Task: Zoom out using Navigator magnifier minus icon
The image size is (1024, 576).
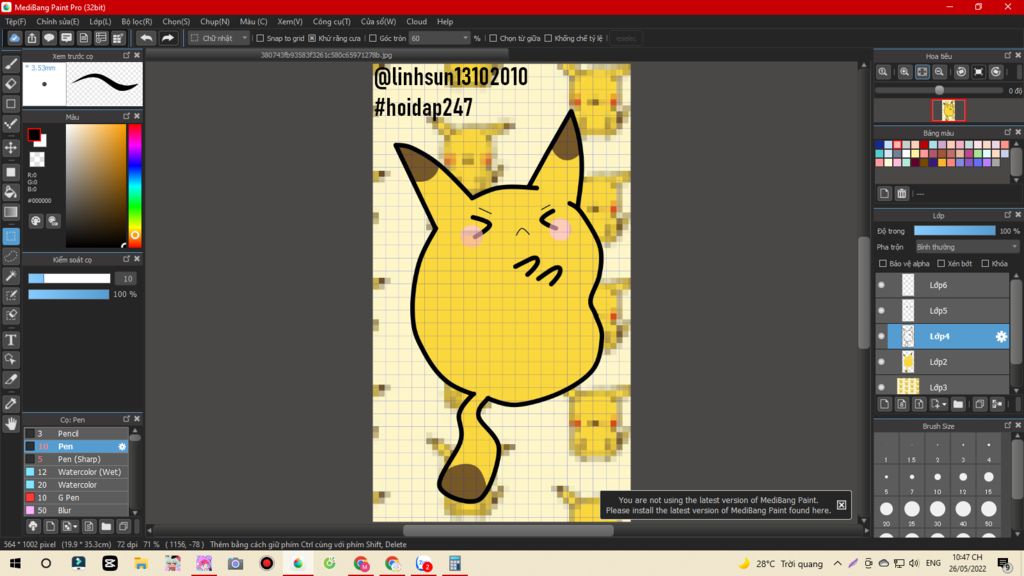Action: click(x=939, y=72)
